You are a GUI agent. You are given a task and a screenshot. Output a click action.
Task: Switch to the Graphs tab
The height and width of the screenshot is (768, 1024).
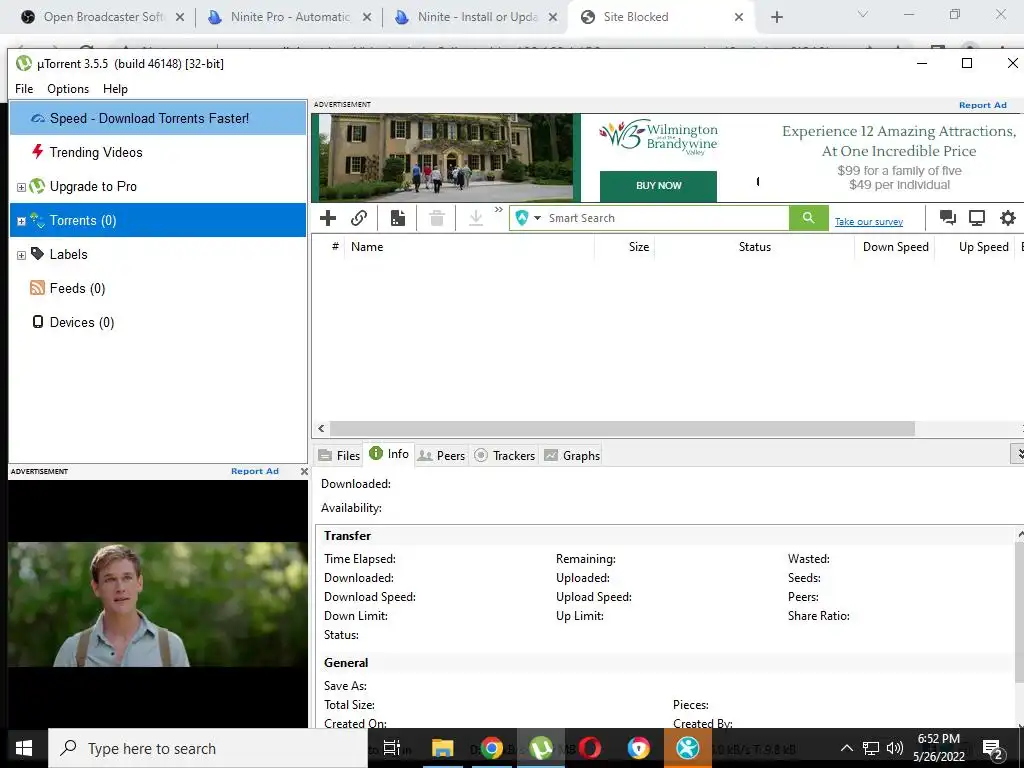point(572,455)
